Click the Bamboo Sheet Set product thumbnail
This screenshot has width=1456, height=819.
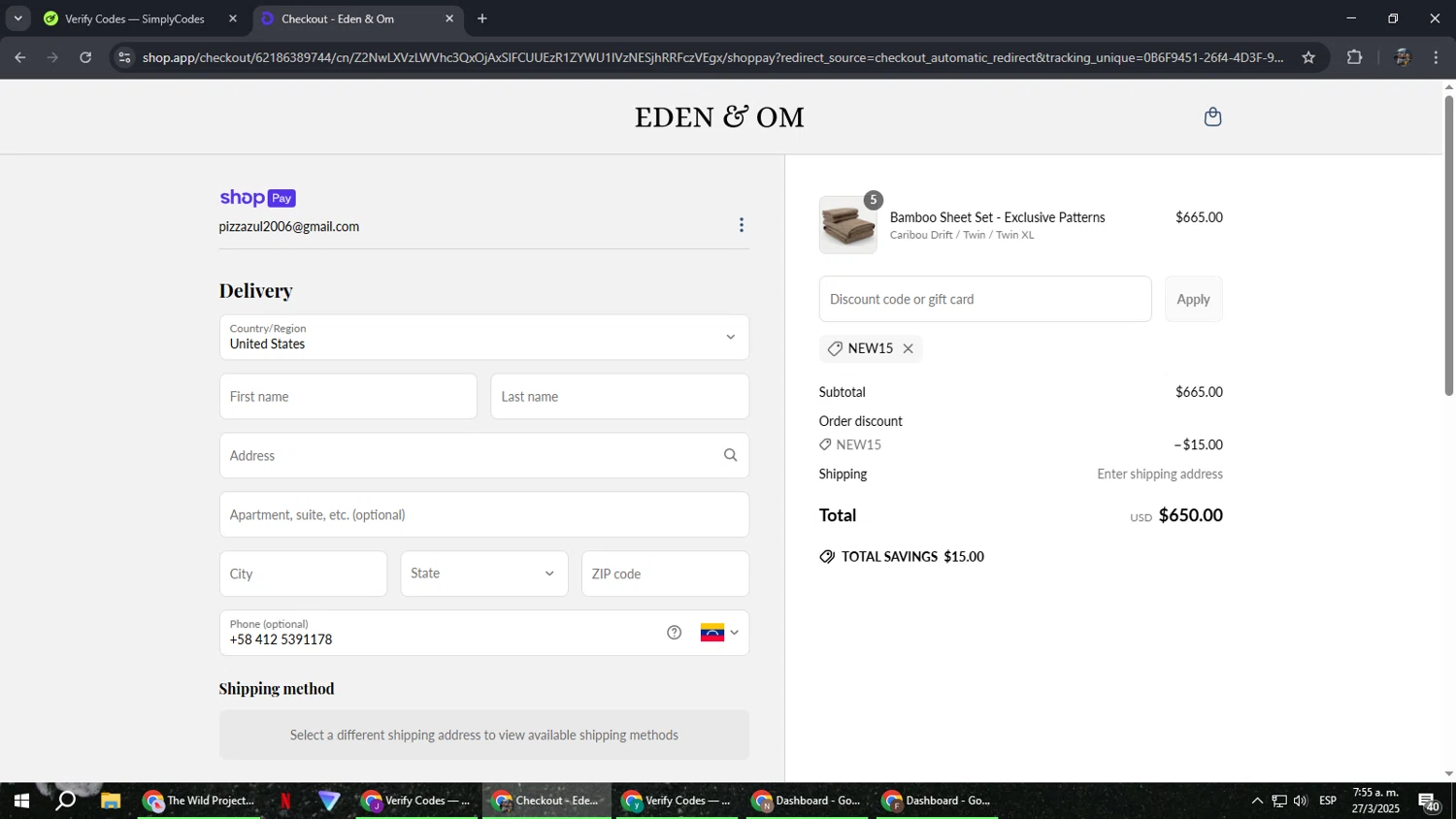tap(848, 225)
